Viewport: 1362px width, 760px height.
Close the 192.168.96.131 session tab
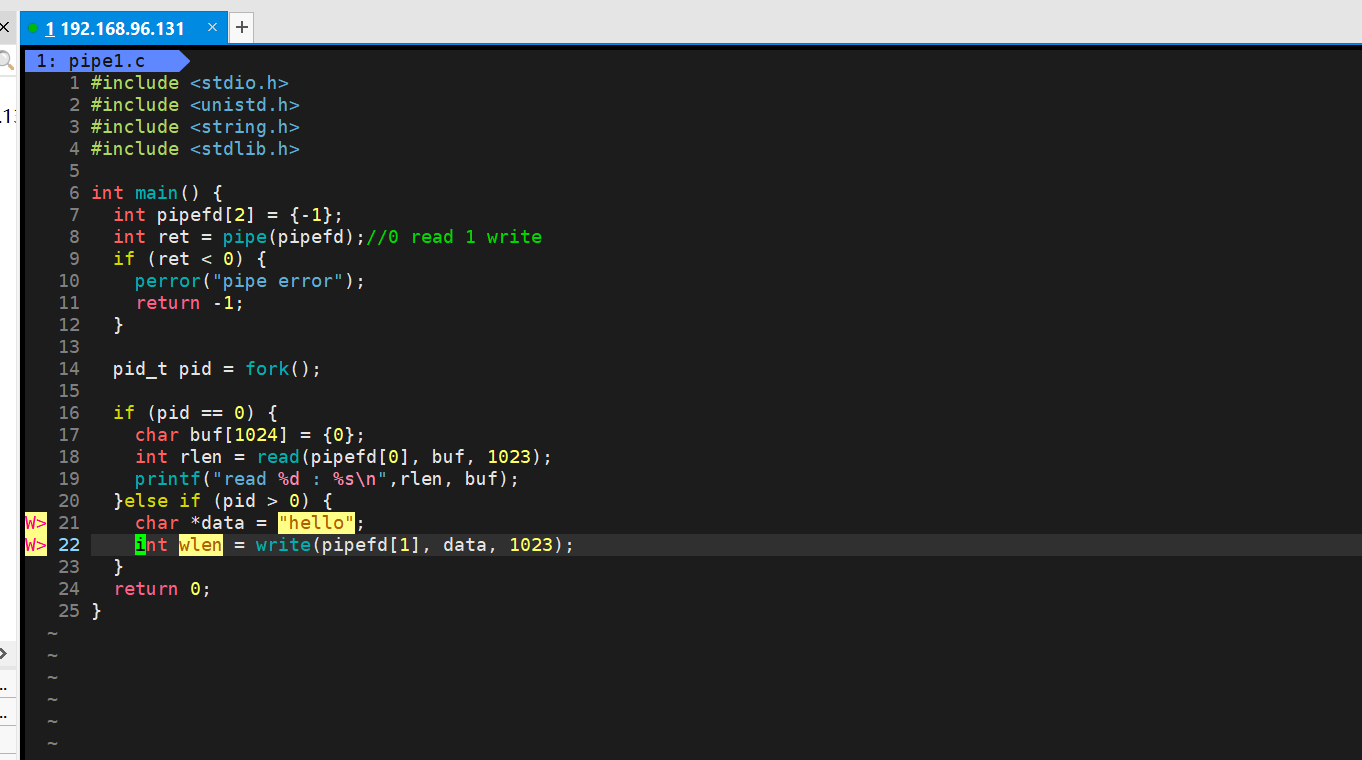pyautogui.click(x=212, y=27)
